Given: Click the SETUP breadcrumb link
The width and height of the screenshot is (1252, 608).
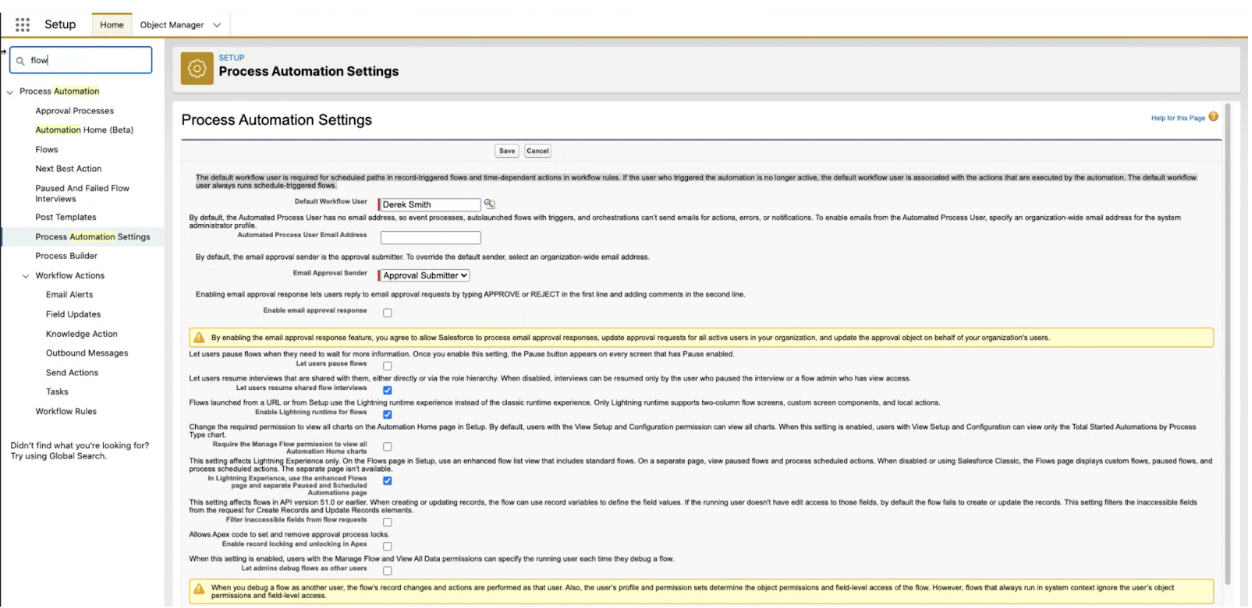Looking at the screenshot, I should tap(231, 58).
